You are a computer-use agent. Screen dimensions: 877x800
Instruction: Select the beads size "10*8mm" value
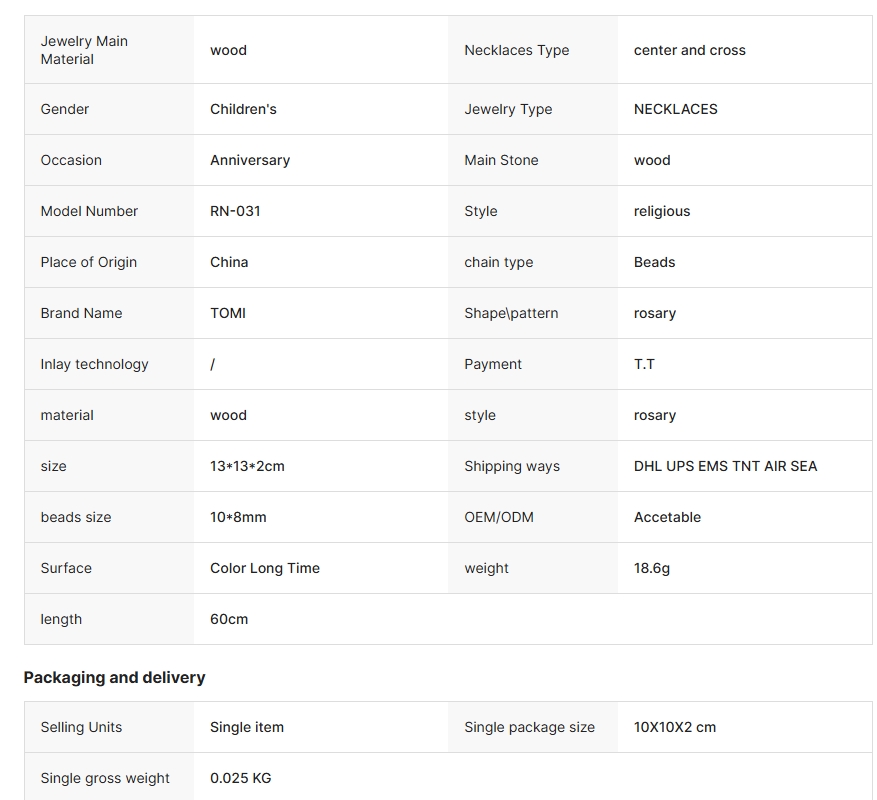(x=238, y=517)
